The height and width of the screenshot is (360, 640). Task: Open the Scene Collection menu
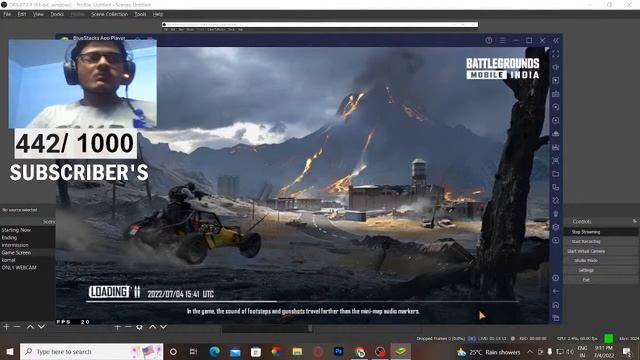109,14
